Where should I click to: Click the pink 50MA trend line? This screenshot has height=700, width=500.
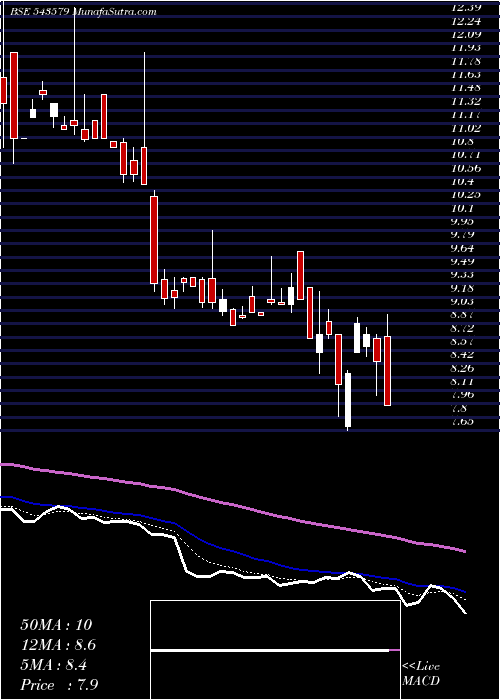(x=232, y=504)
